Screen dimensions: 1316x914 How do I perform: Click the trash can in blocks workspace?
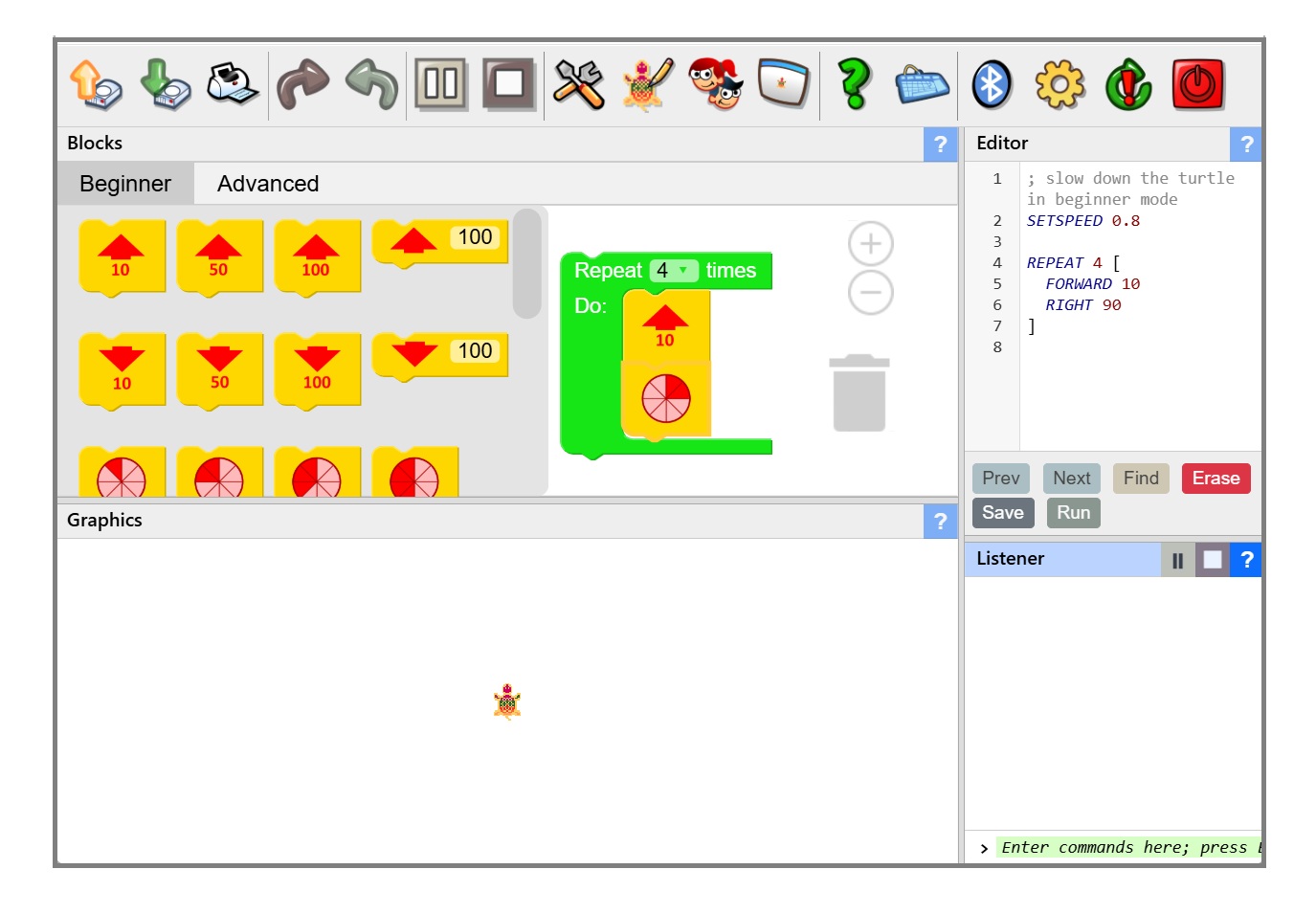click(859, 393)
